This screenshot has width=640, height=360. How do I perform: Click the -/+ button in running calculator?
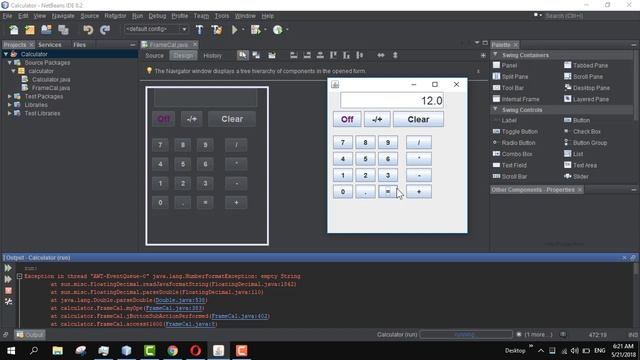(377, 119)
